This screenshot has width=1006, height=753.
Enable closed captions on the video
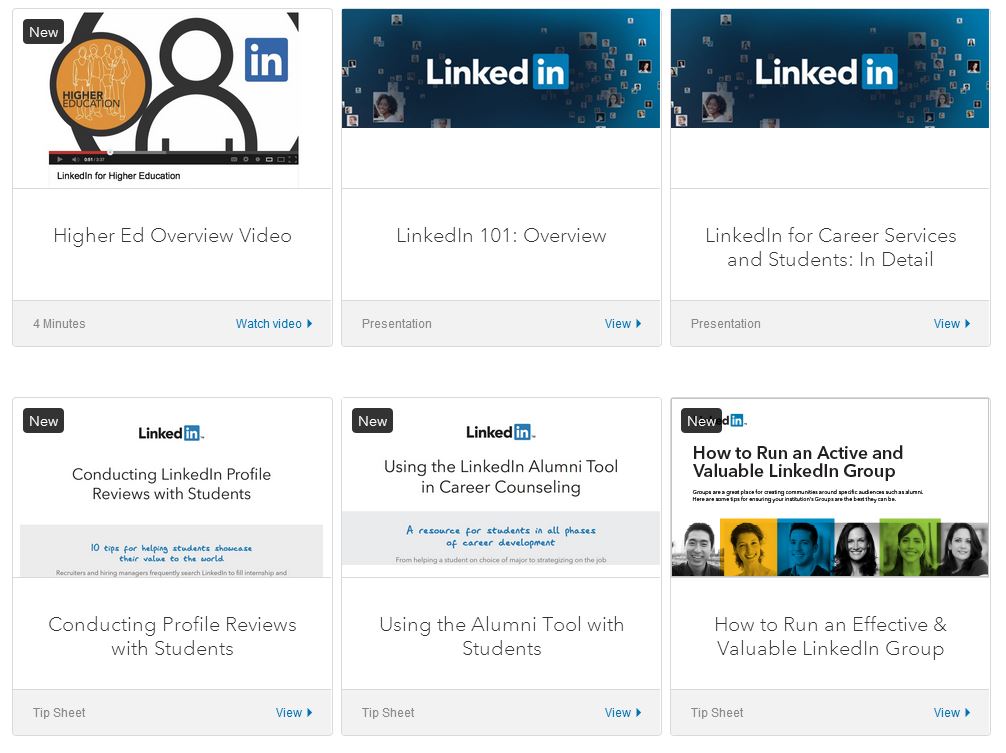(232, 159)
